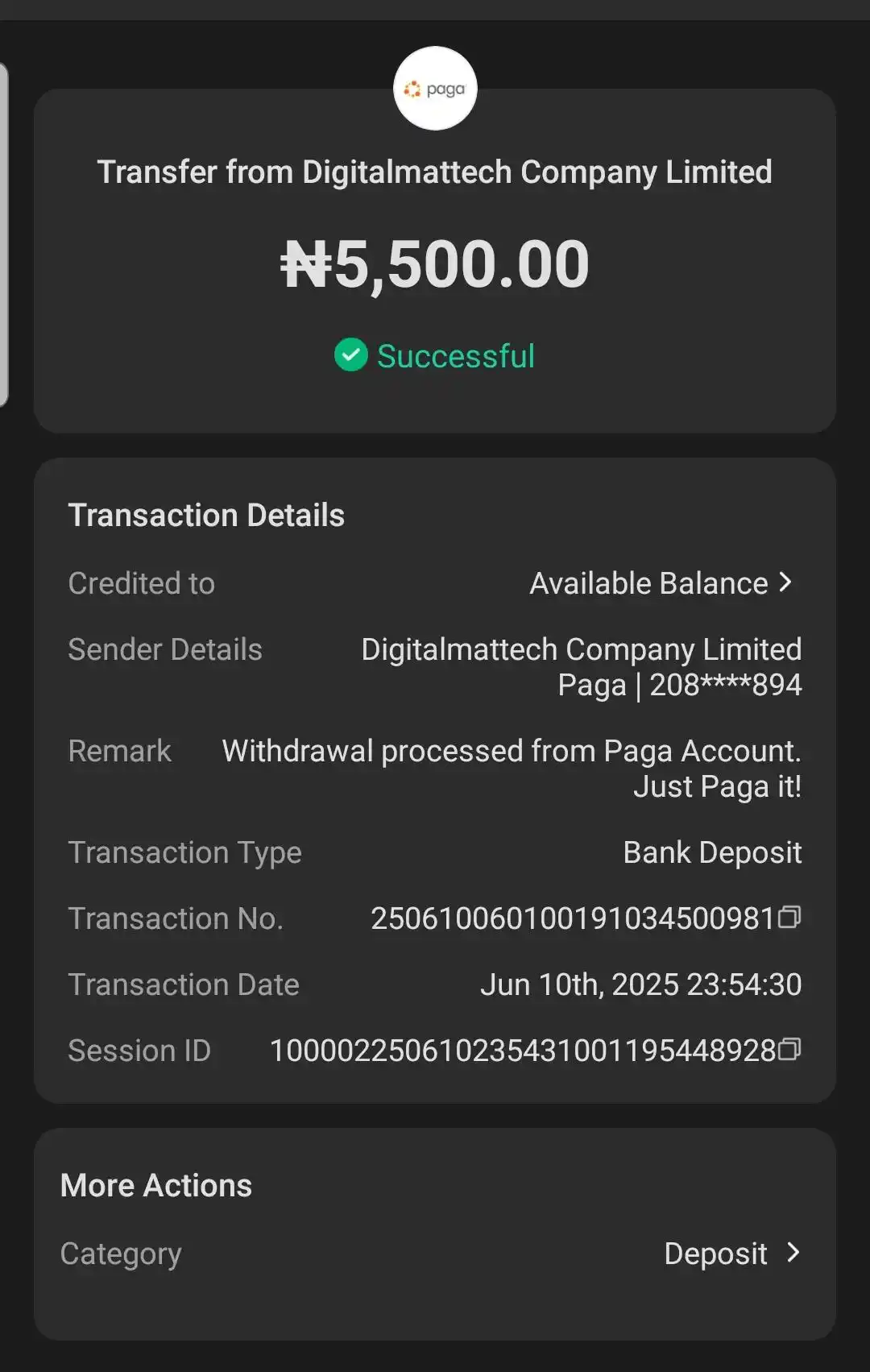The width and height of the screenshot is (870, 1372).
Task: Tap the scroll handle on left edge
Action: pos(4,234)
